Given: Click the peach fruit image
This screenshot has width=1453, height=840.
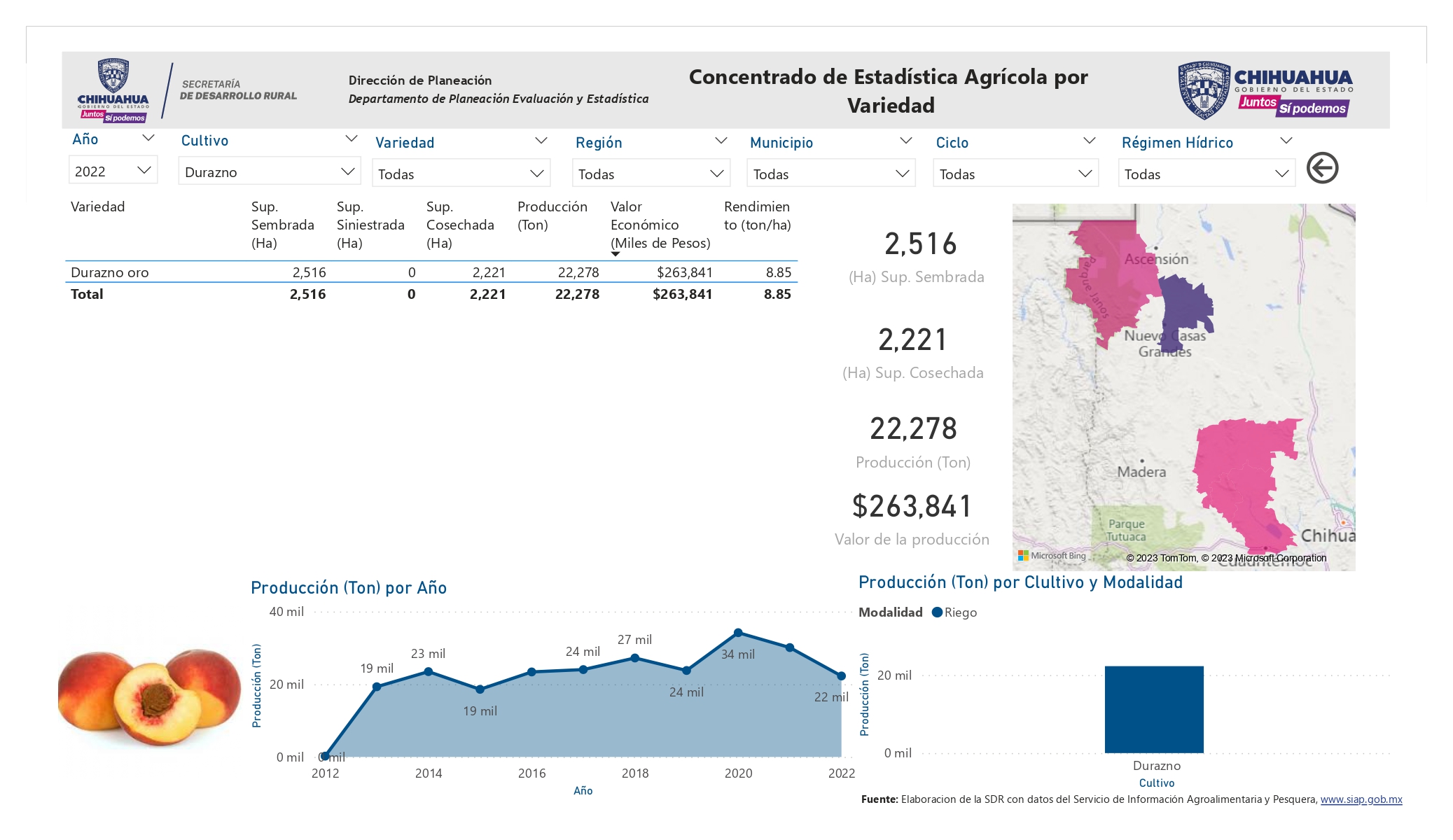Looking at the screenshot, I should (150, 696).
